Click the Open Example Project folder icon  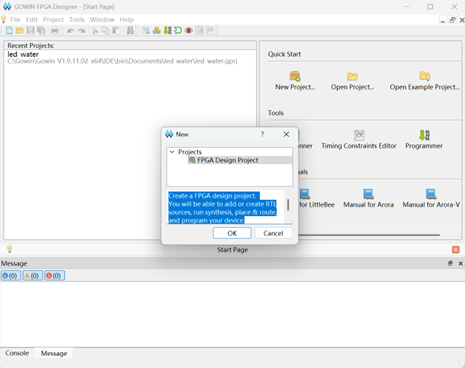click(x=425, y=76)
